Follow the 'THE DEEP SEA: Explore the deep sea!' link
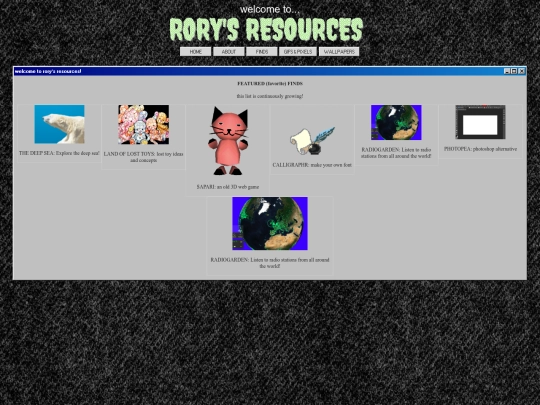The image size is (540, 405). pyautogui.click(x=59, y=153)
